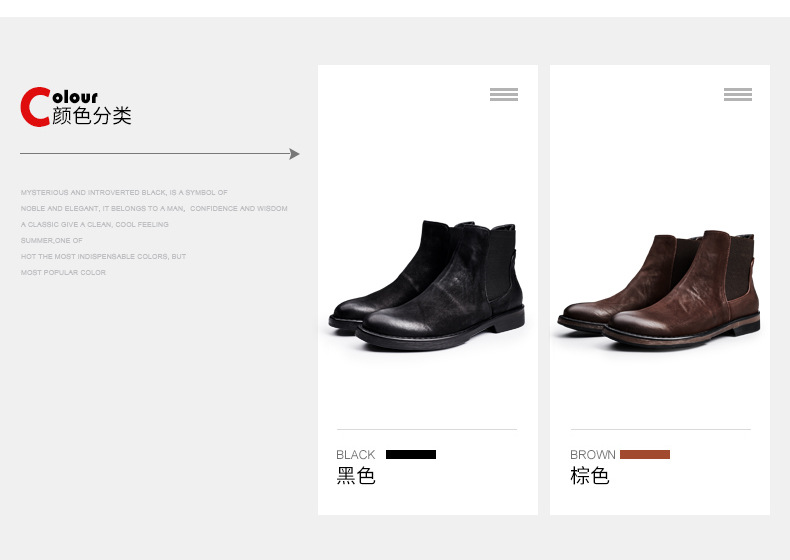Screen dimensions: 790x560
Task: Click the 颜色分类 section heading
Action: tap(92, 116)
